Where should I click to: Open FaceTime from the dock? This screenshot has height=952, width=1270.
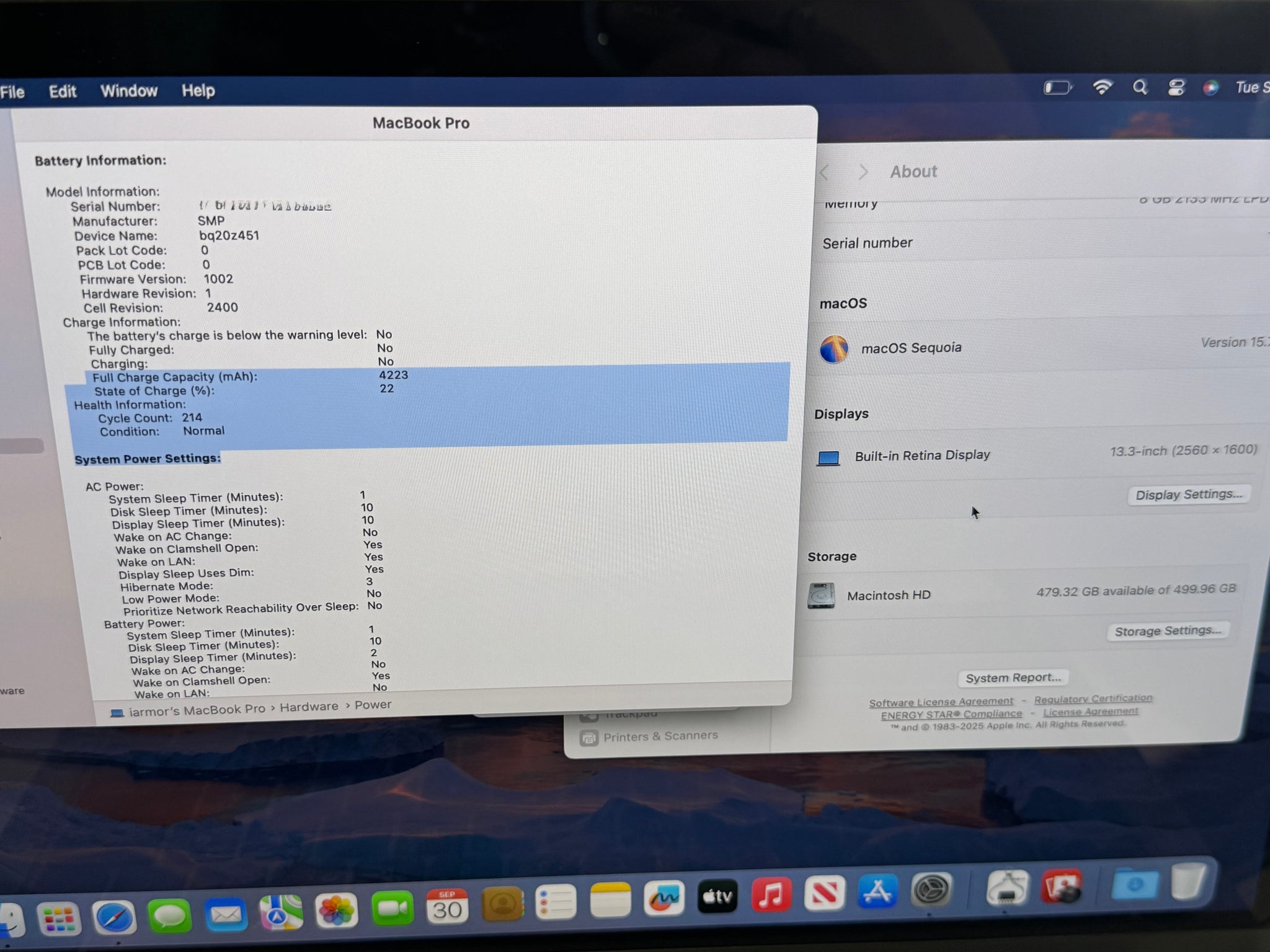(393, 909)
